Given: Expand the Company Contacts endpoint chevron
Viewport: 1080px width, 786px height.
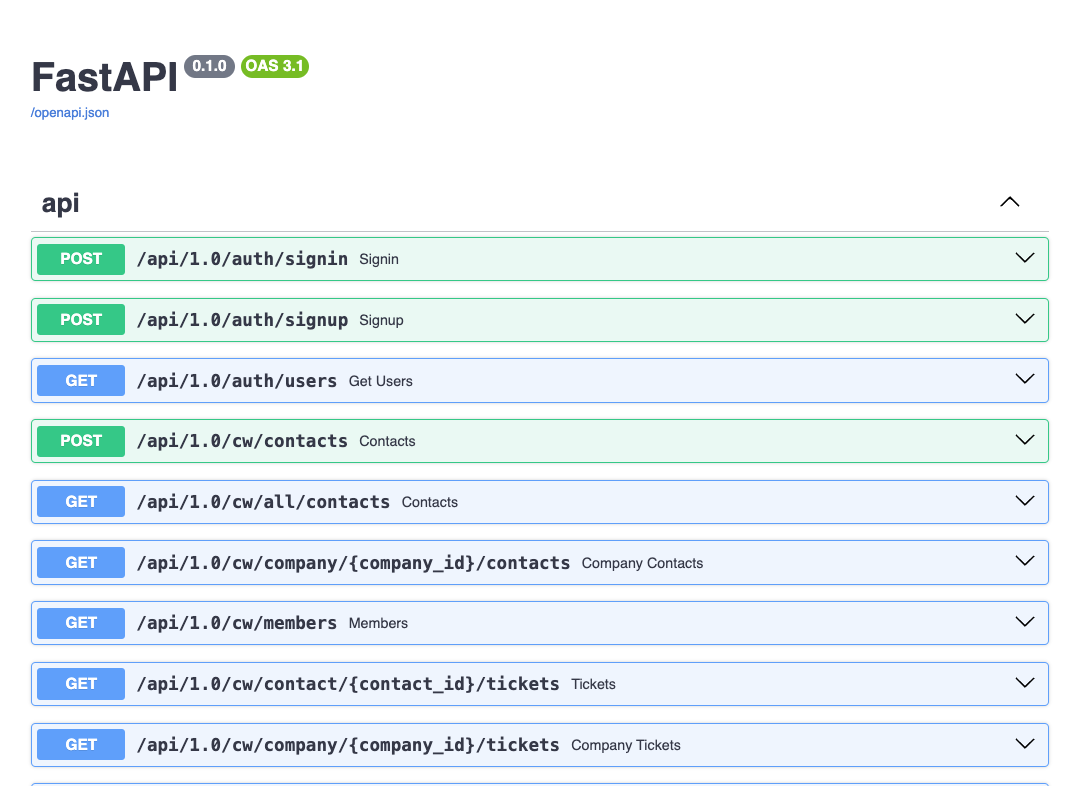Looking at the screenshot, I should point(1025,561).
